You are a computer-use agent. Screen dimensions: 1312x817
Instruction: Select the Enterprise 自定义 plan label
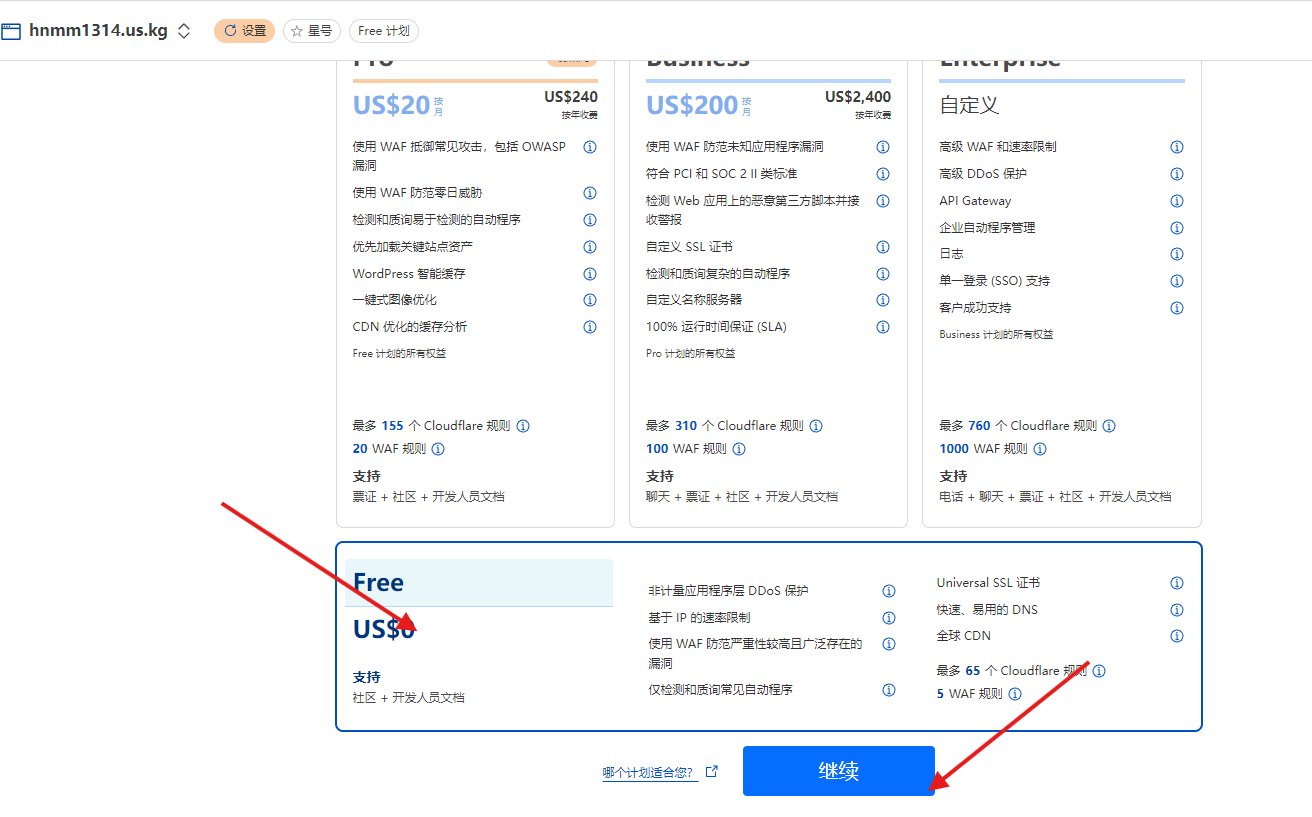969,105
